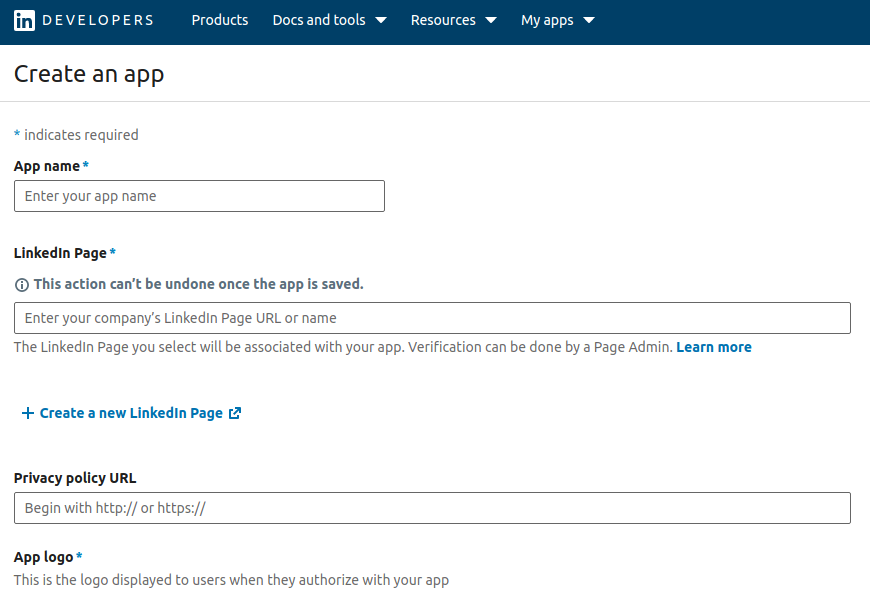Follow the Learn more link
Viewport: 870px width, 603px height.
click(714, 347)
